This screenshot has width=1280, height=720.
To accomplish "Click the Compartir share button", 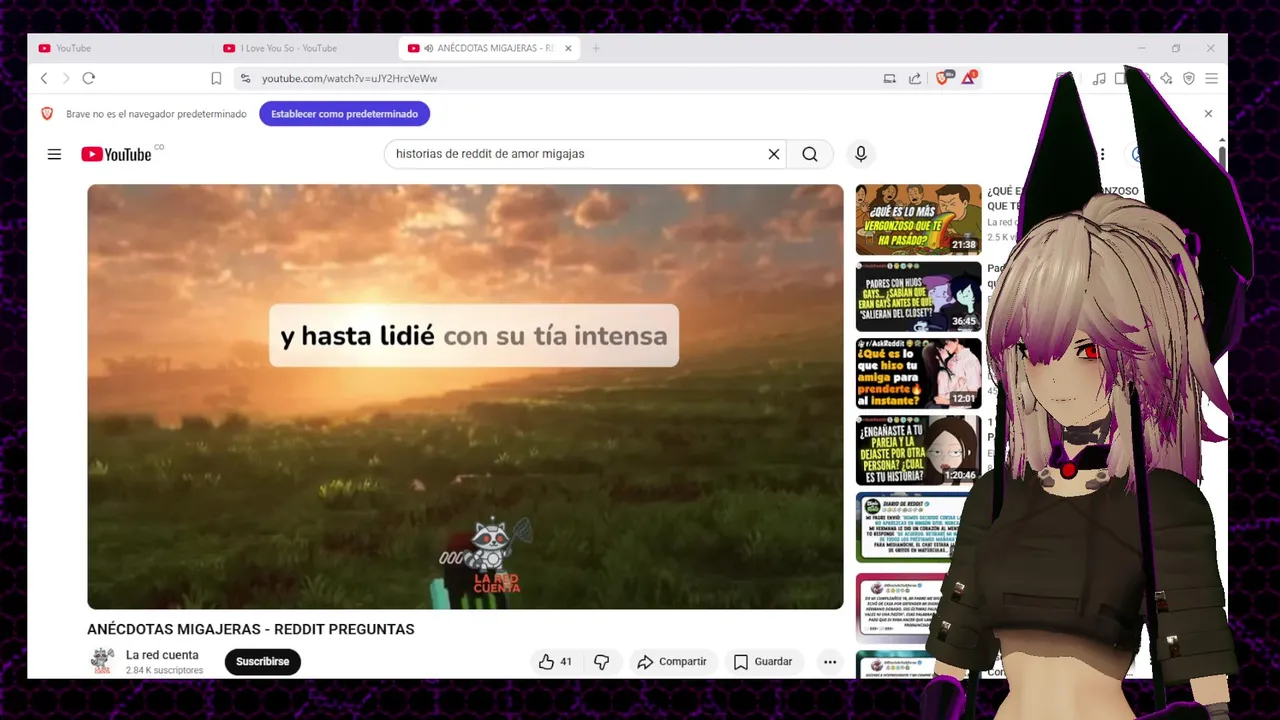I will (x=672, y=661).
